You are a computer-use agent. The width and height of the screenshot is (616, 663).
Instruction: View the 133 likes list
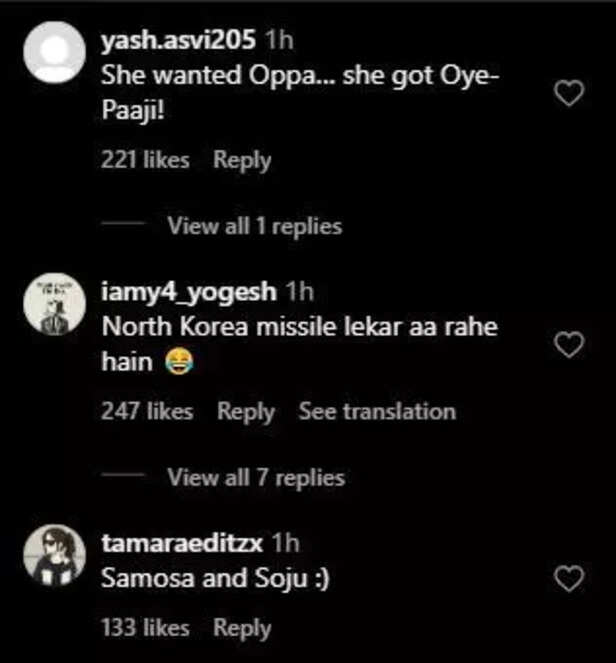tap(145, 628)
